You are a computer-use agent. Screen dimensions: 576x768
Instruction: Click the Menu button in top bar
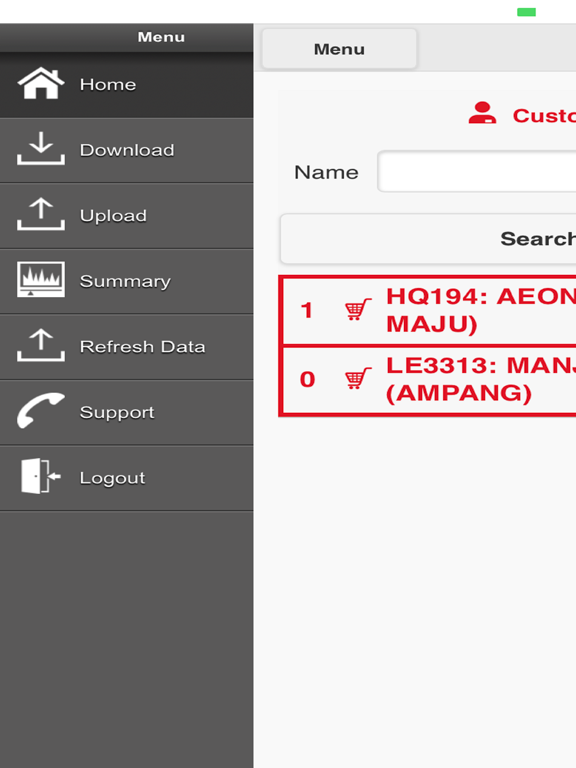coord(339,49)
